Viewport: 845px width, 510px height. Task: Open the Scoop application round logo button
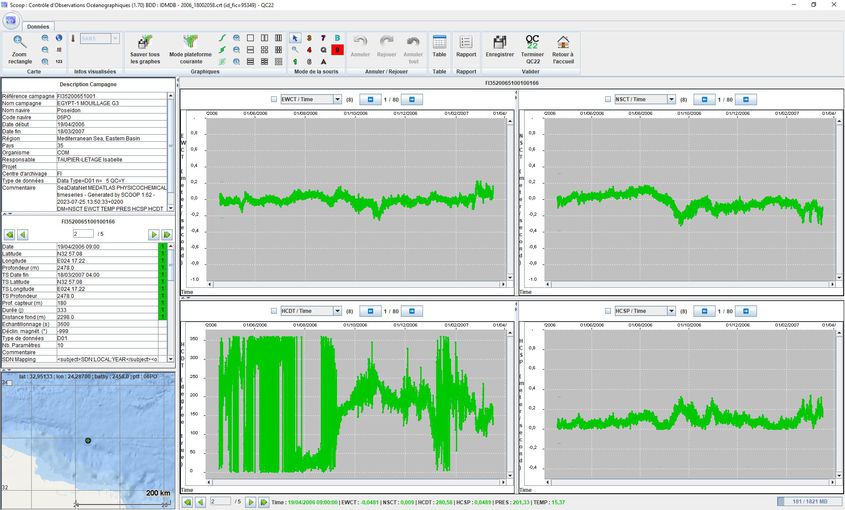point(11,20)
